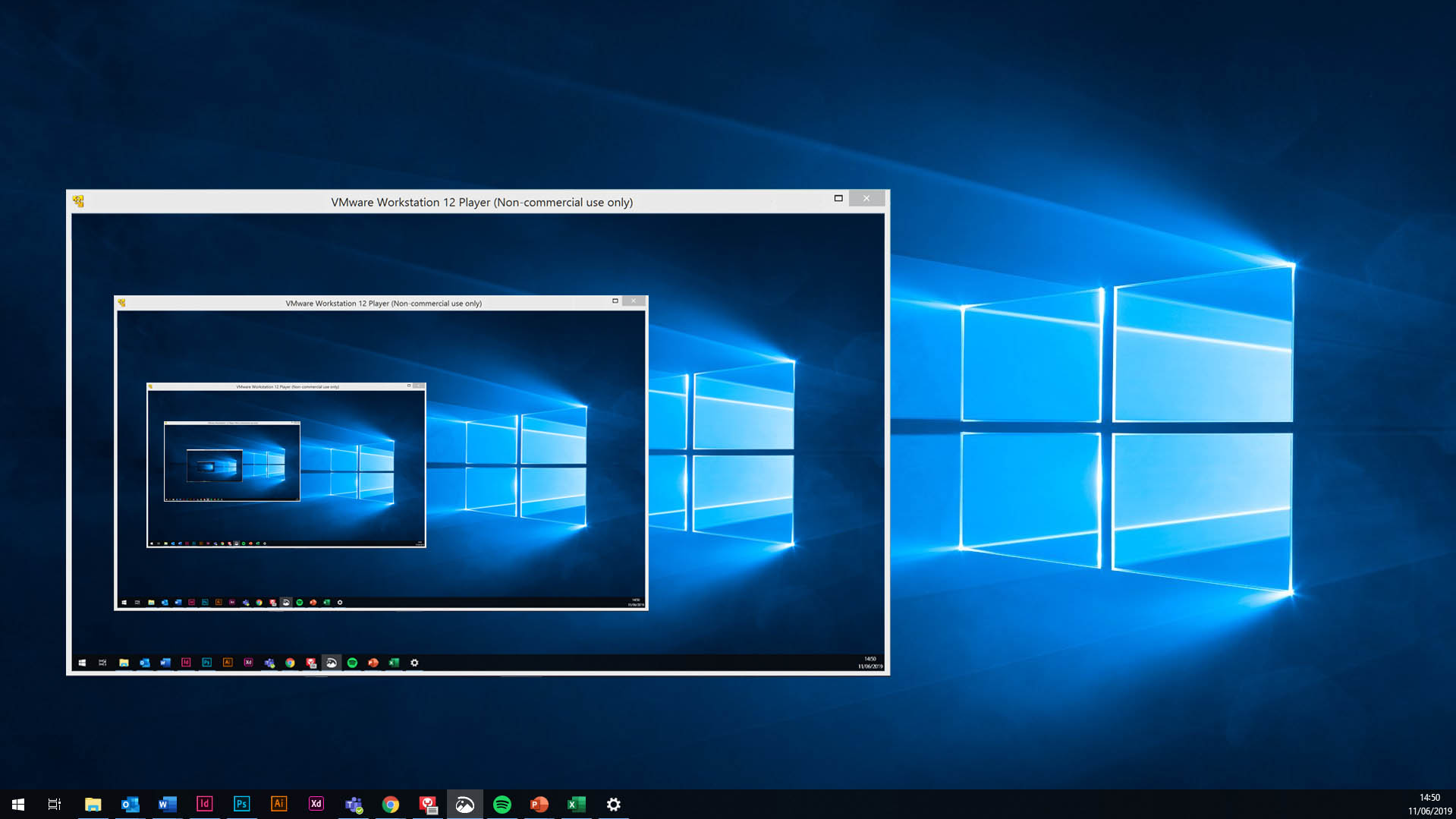Open the Windows Start menu
Viewport: 1456px width, 819px height.
[x=17, y=804]
